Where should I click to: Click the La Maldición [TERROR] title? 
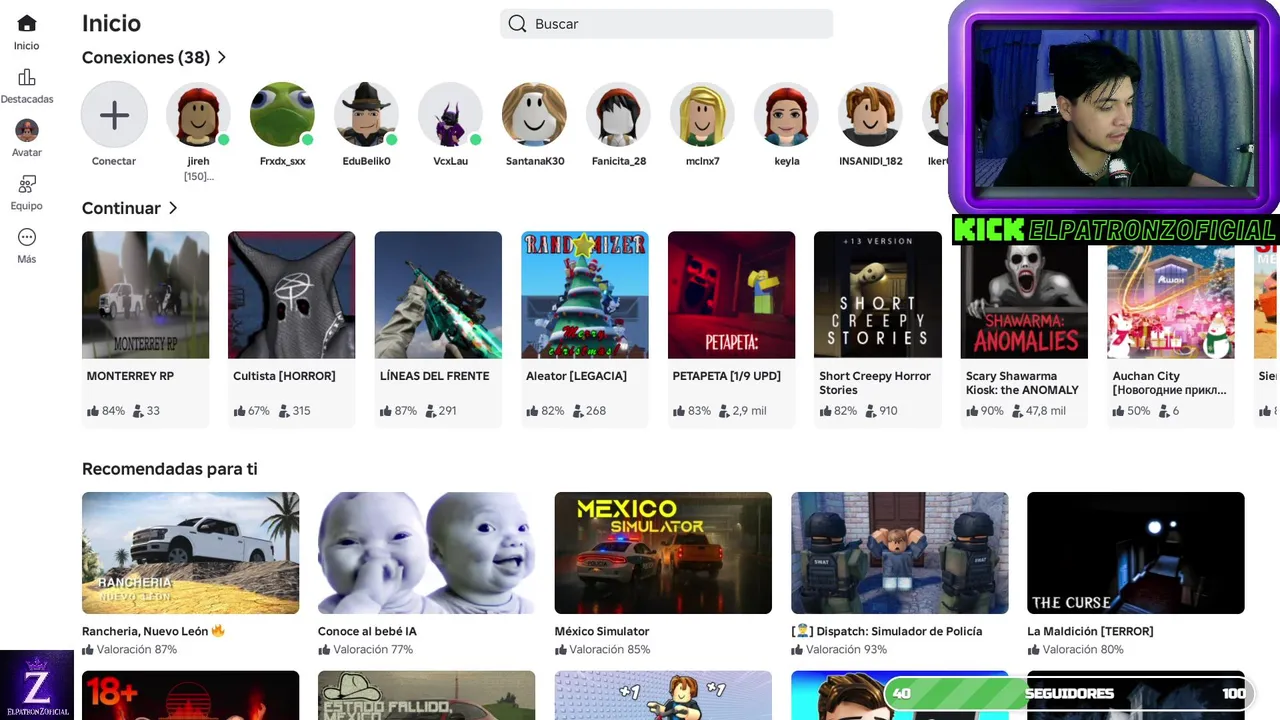pos(1090,631)
